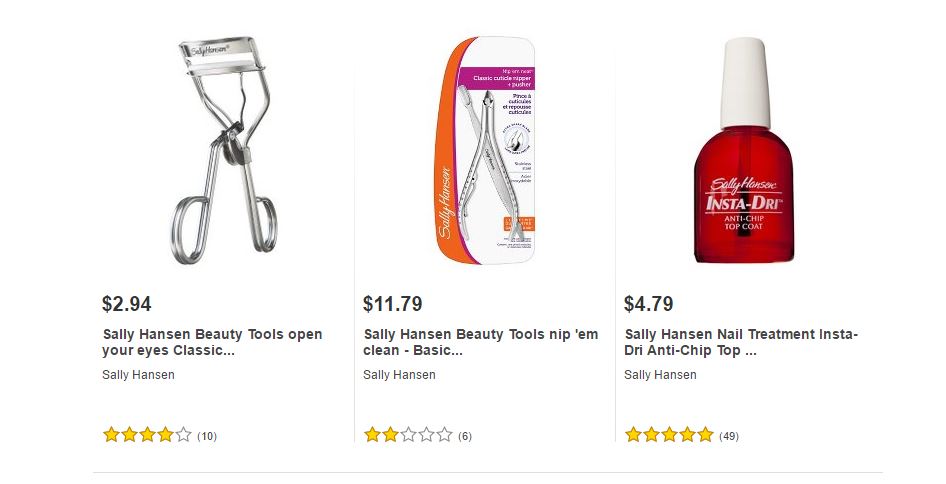This screenshot has width=946, height=484.
Task: View the (10) reviews for the eyelash curler
Action: 207,436
